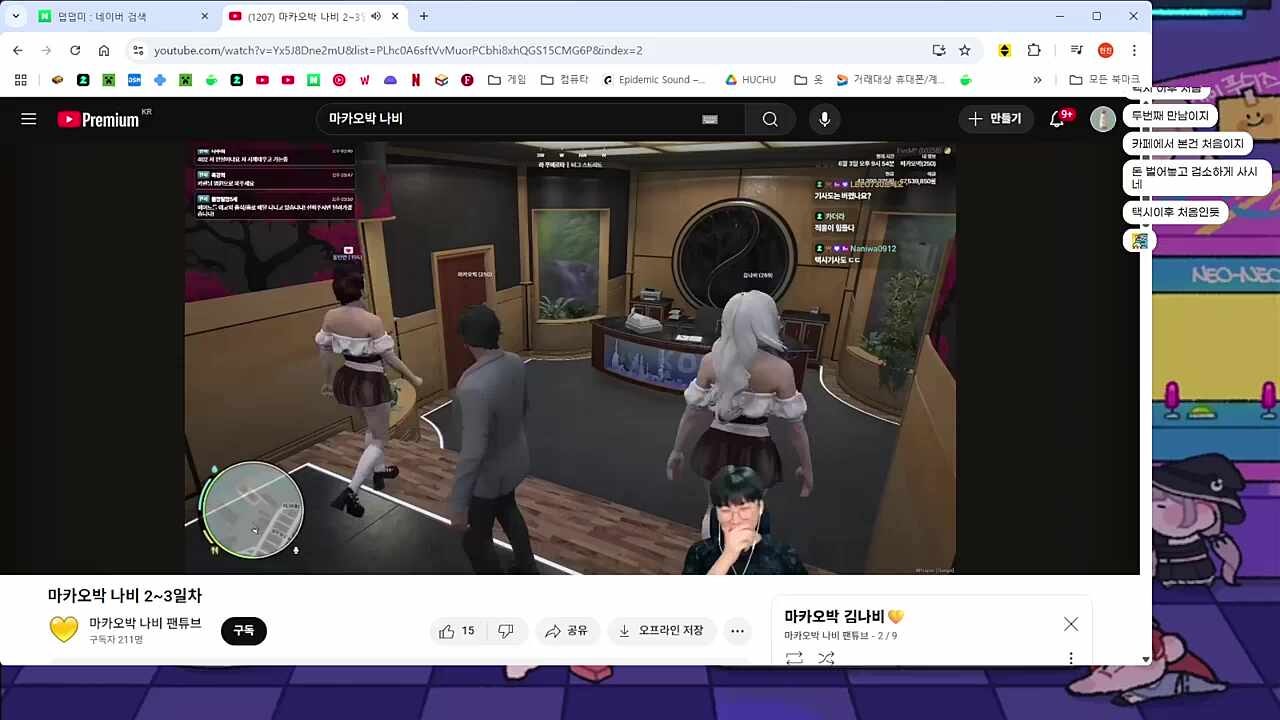The image size is (1280, 720).
Task: Read chat message 두번째 만남이지
Action: point(1170,116)
